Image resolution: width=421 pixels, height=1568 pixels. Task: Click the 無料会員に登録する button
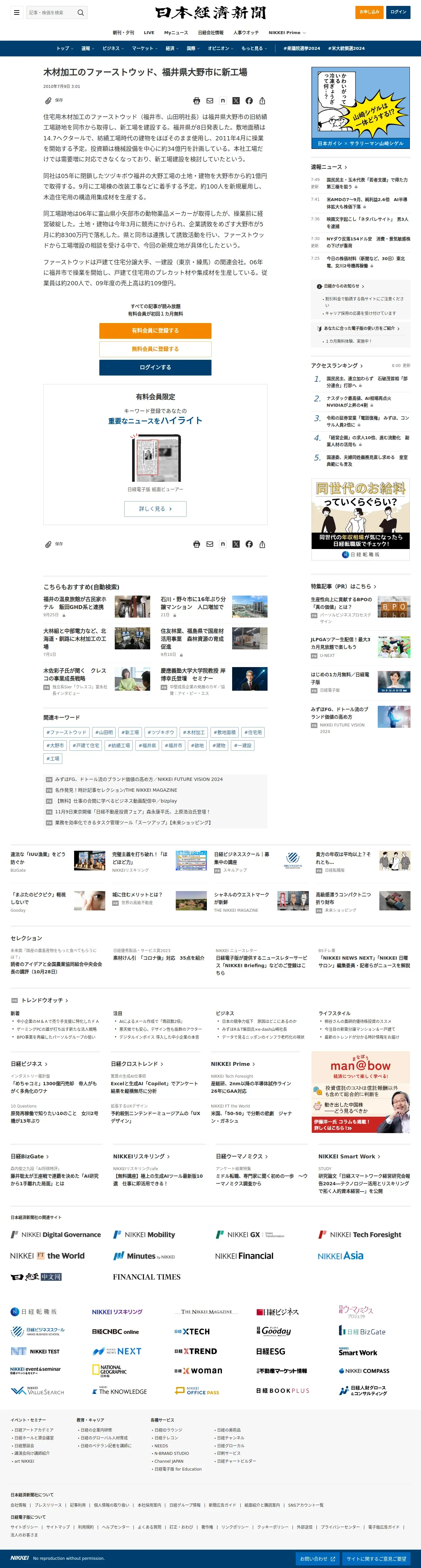155,349
